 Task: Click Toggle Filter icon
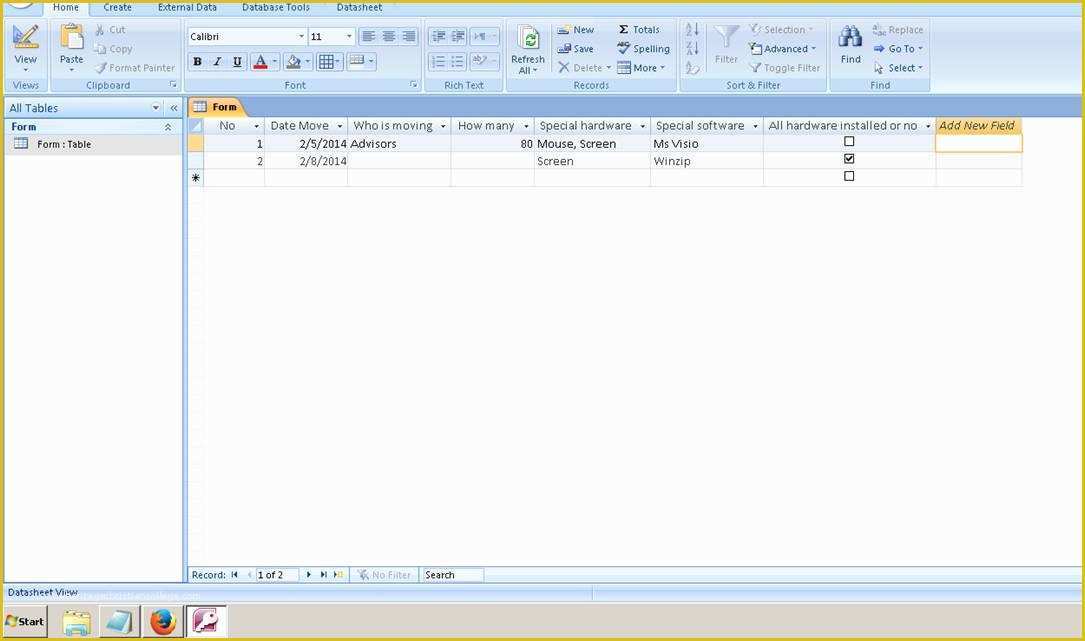[x=755, y=68]
